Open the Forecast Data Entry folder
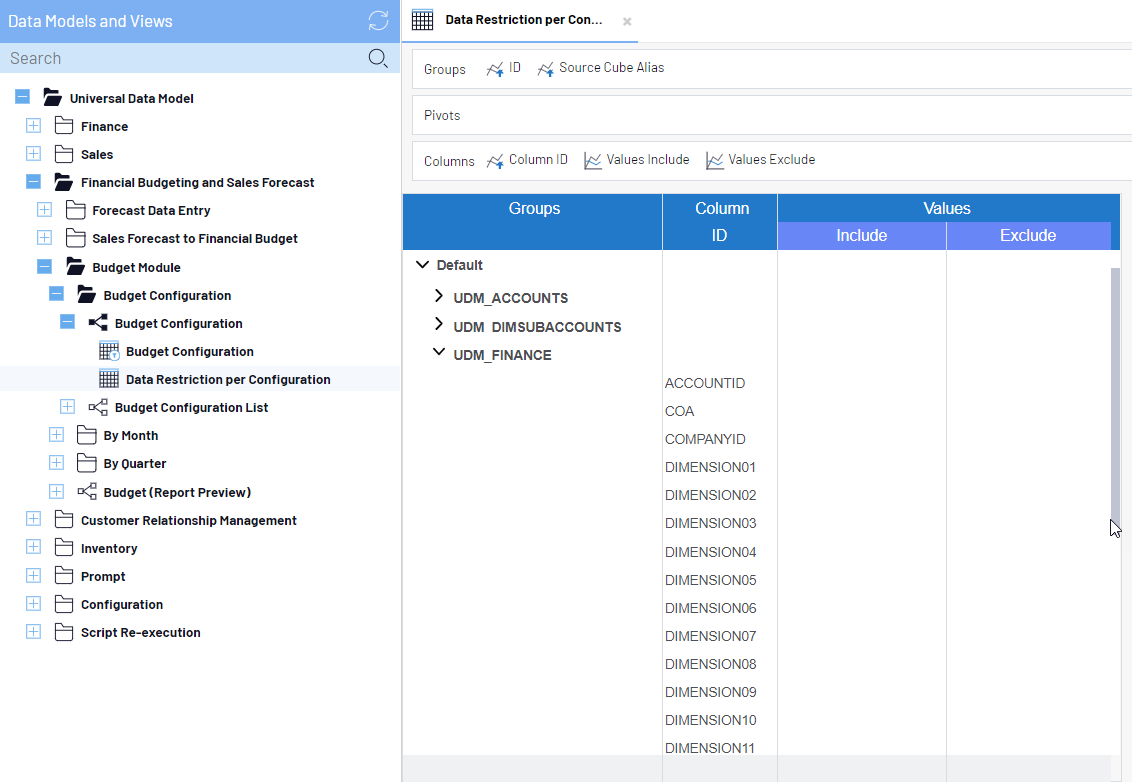1132x782 pixels. pos(150,211)
